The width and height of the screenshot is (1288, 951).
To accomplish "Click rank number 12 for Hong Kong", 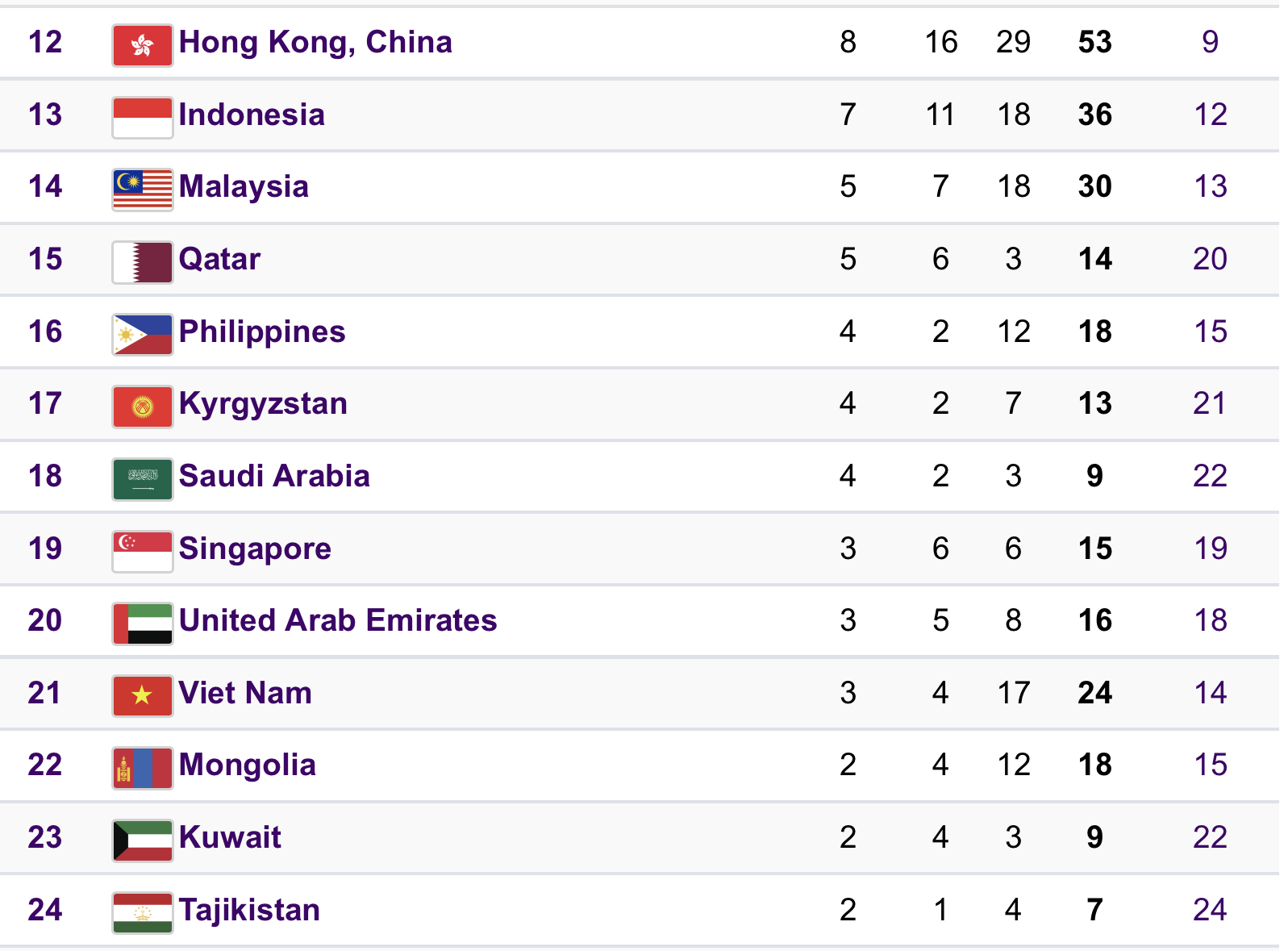I will tap(45, 42).
